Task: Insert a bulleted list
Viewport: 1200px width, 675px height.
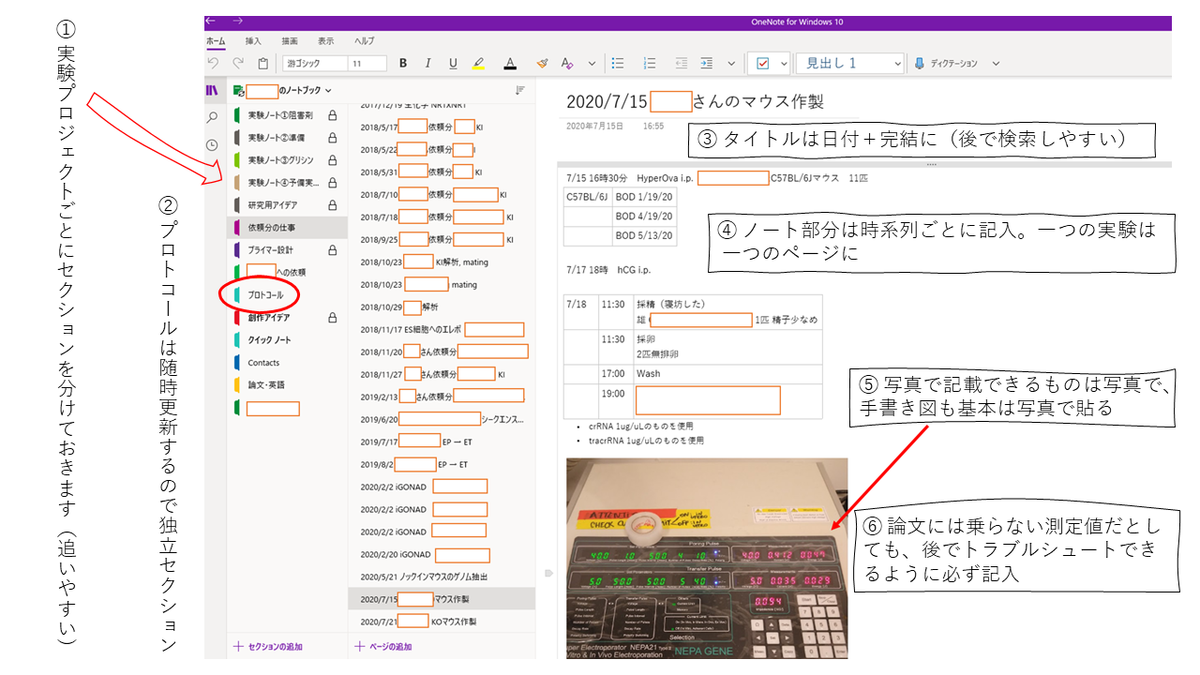Action: pyautogui.click(x=618, y=63)
